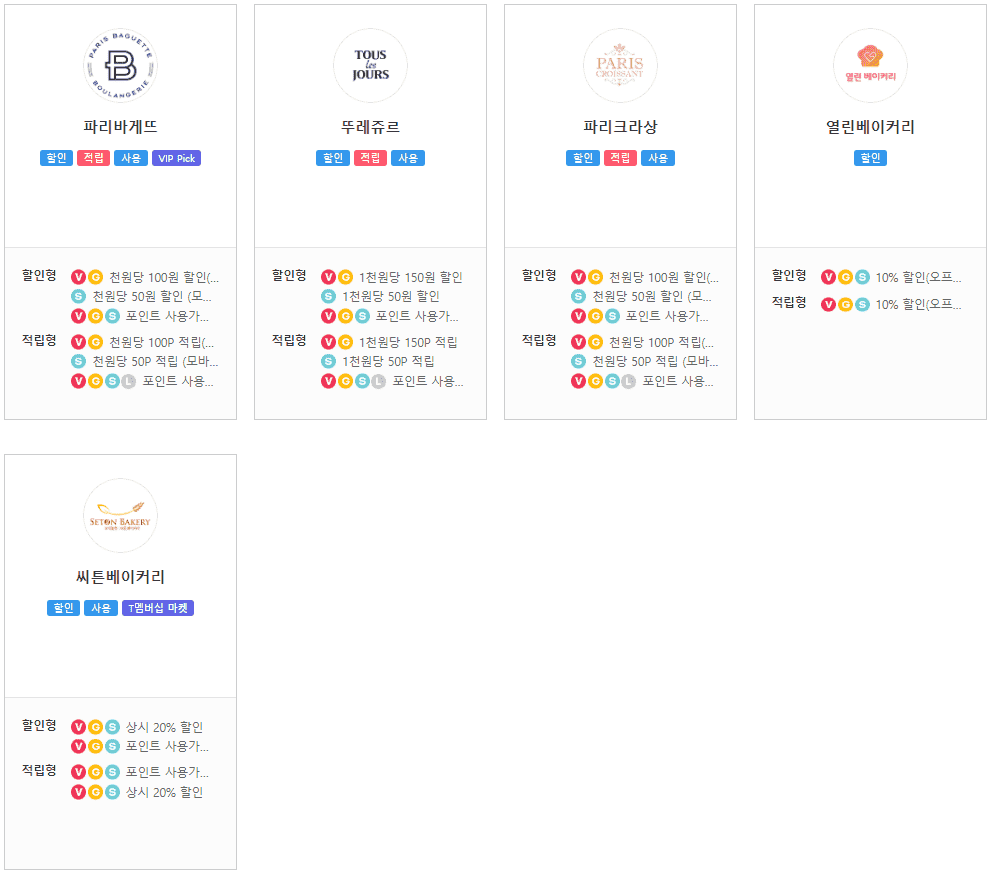Click G badge beside 뚜레쥬르 1천원당 150P 적립

(x=346, y=342)
